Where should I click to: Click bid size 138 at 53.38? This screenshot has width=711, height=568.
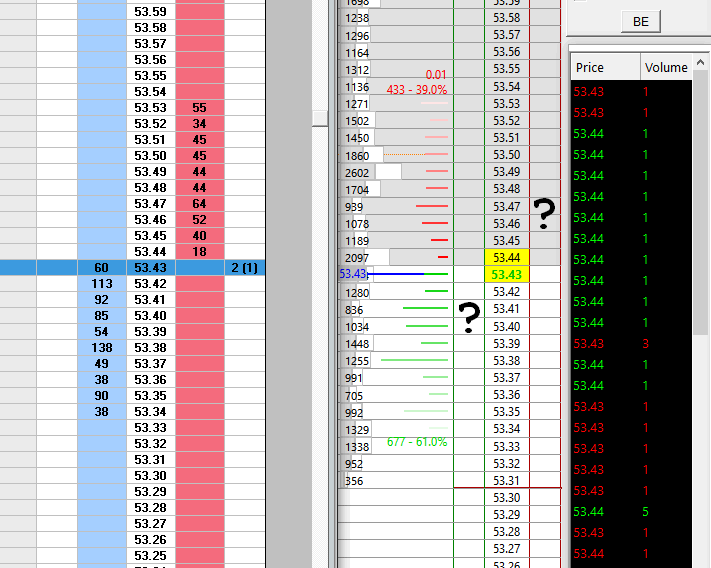[102, 348]
